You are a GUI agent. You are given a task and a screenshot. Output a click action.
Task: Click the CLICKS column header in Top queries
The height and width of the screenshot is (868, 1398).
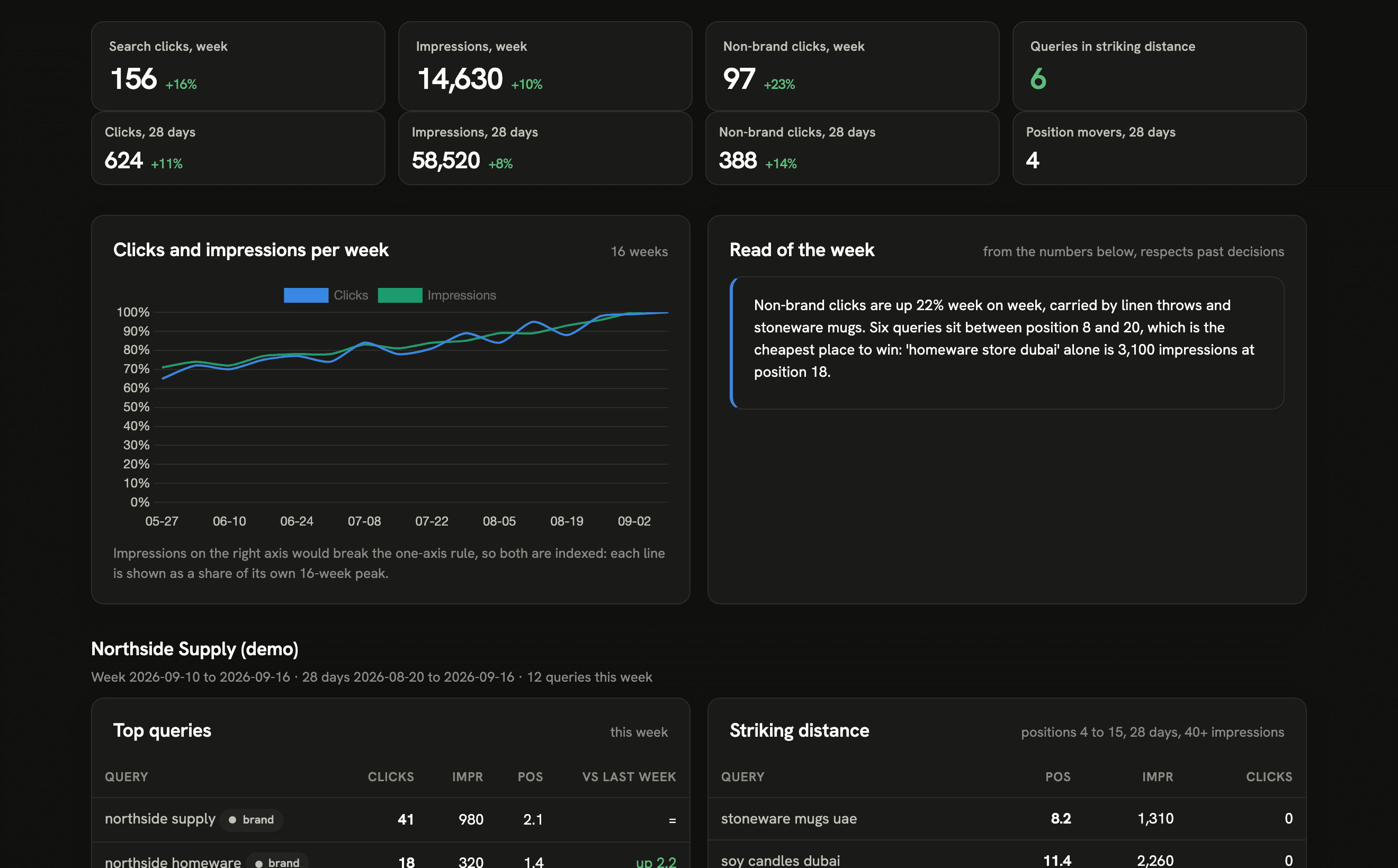pyautogui.click(x=391, y=777)
